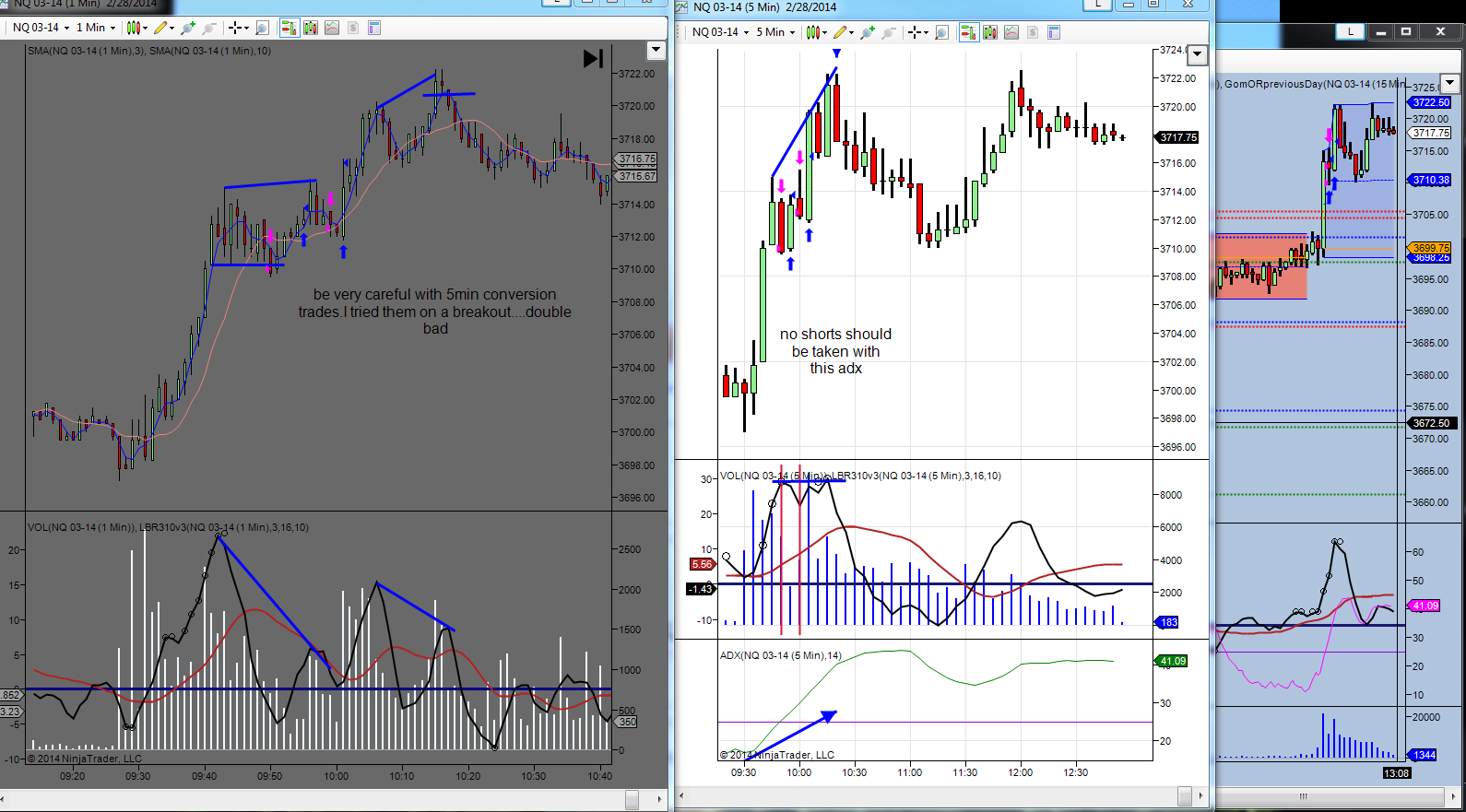Select the 'be very careful' text note

435,312
